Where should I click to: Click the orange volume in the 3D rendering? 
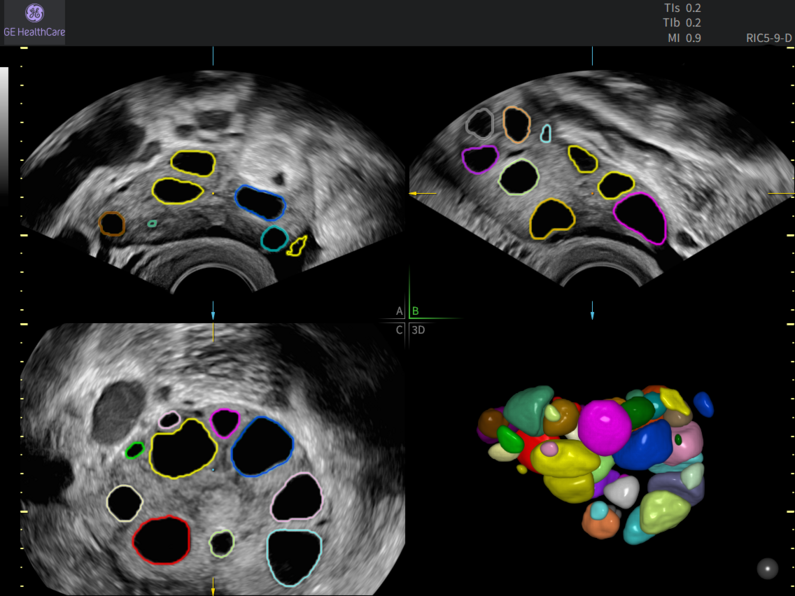tap(600, 522)
